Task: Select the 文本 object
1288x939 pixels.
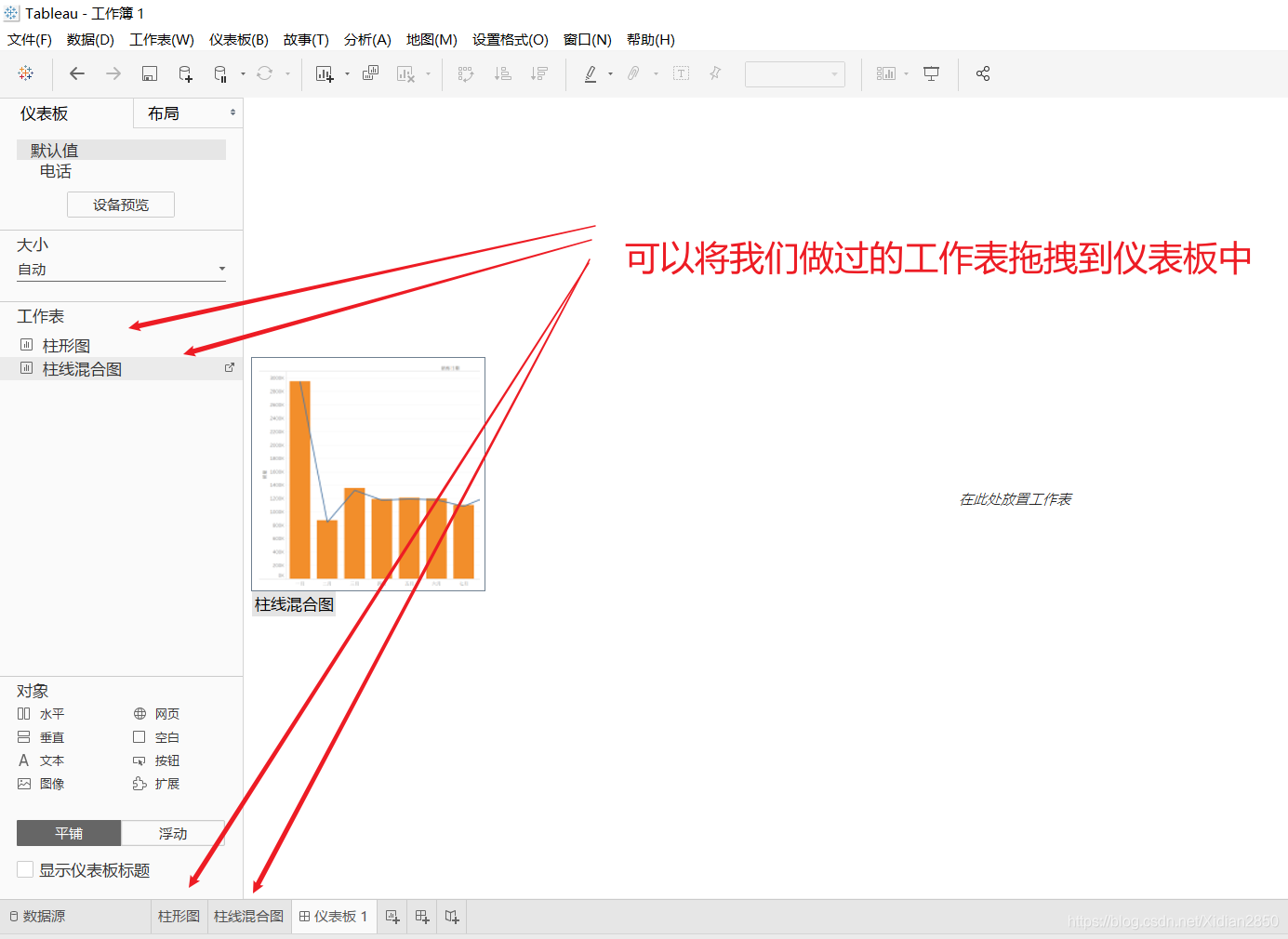Action: pos(42,760)
